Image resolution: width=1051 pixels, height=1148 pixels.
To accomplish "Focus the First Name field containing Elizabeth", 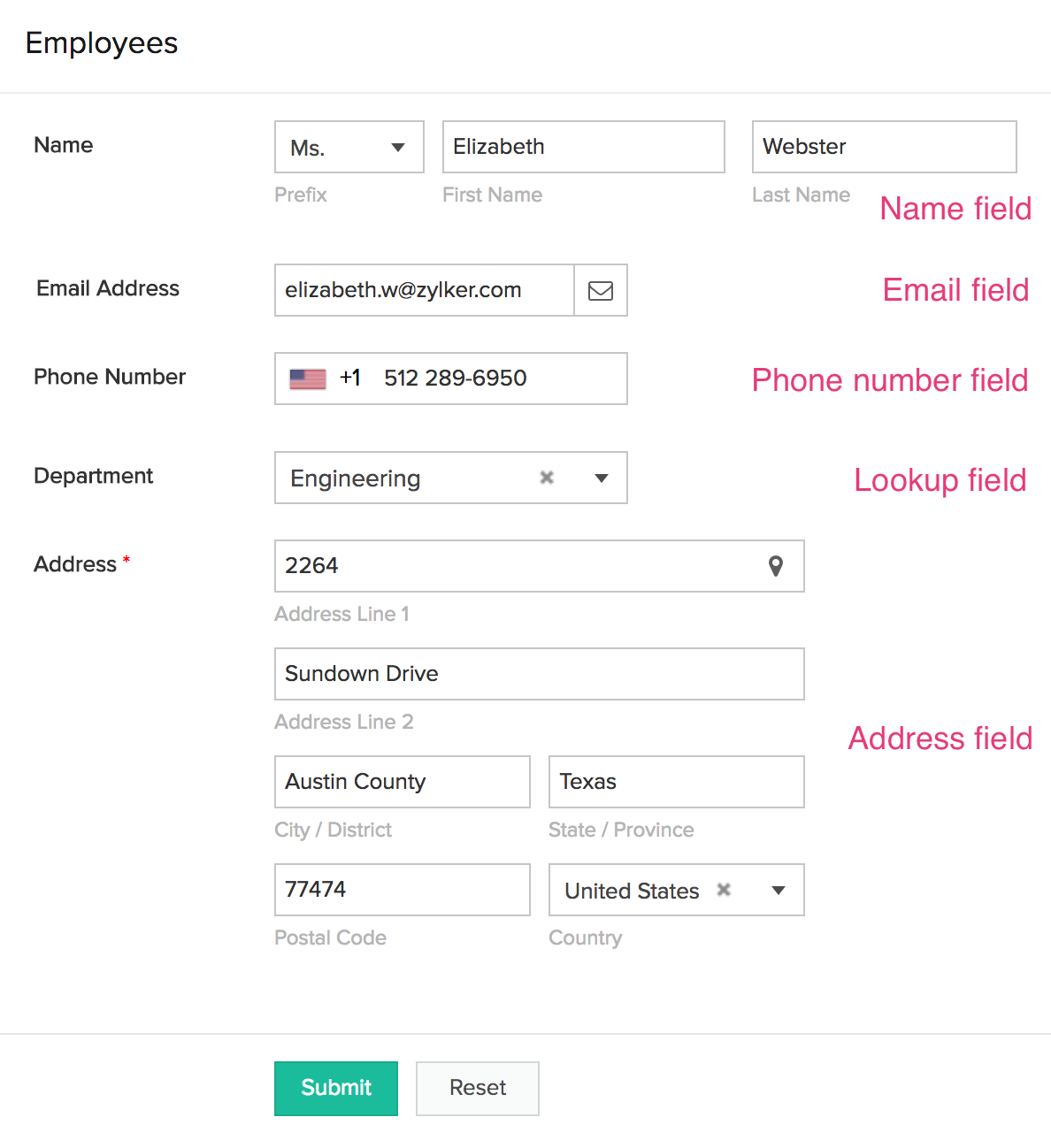I will (x=584, y=147).
